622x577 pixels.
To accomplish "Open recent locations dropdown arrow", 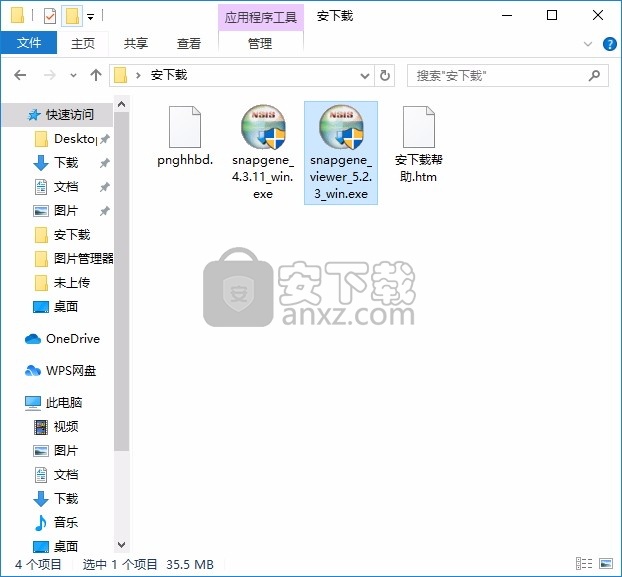I will point(73,75).
